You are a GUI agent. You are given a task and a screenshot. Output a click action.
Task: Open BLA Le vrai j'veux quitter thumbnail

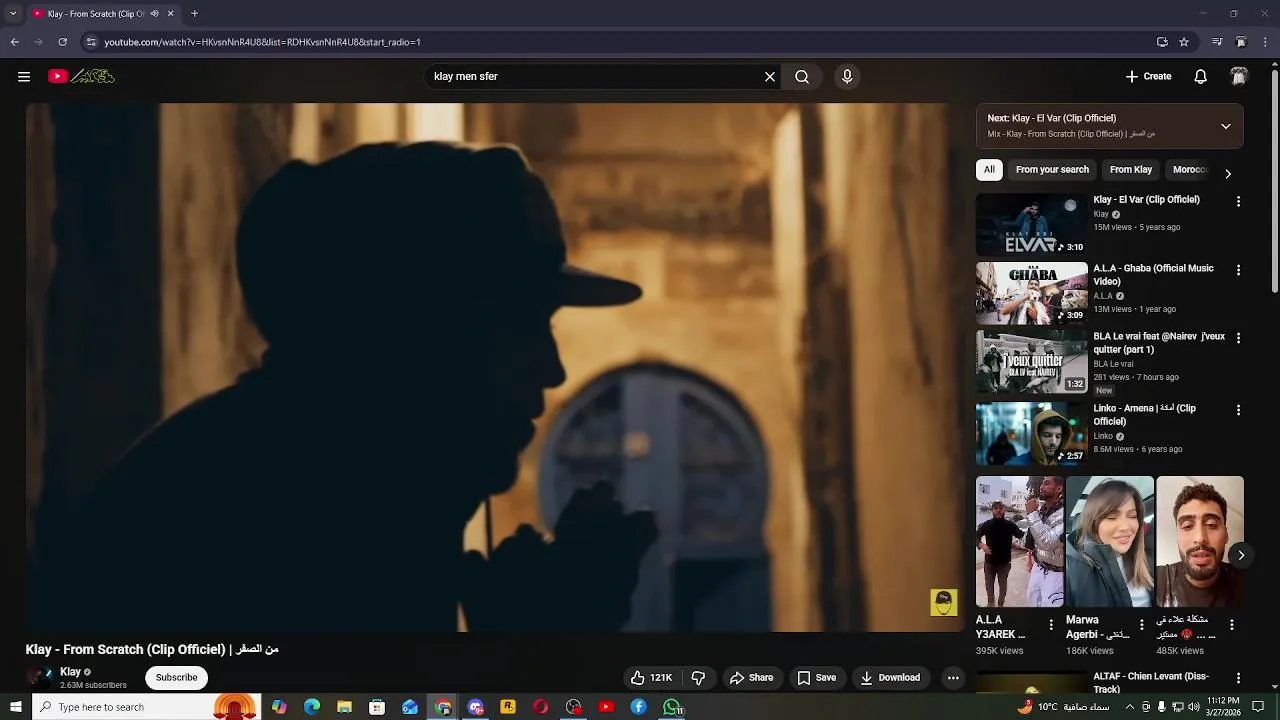click(1031, 362)
